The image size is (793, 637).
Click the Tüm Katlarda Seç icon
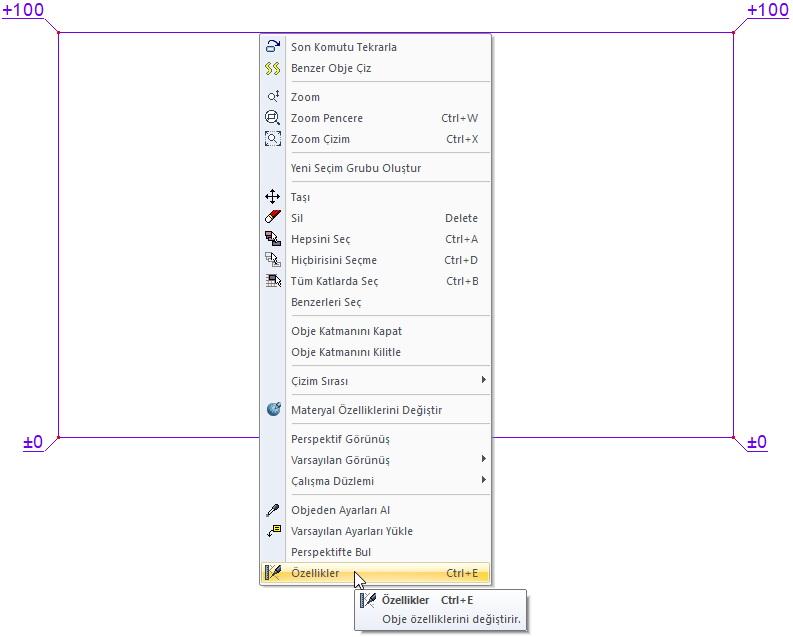pos(273,281)
